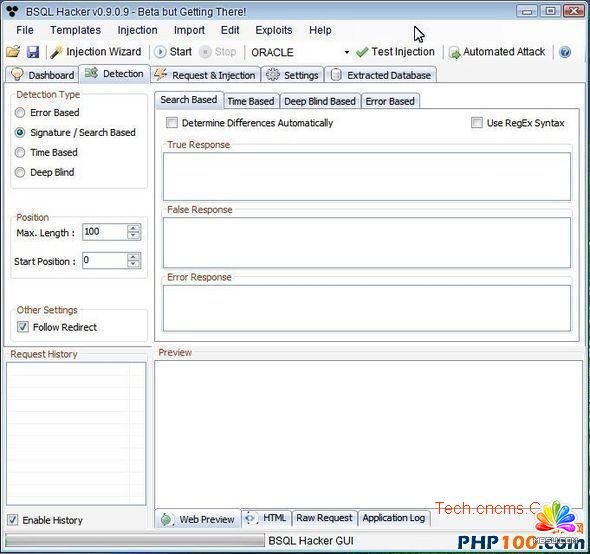Select the Detection tab
590x554 pixels.
[114, 74]
